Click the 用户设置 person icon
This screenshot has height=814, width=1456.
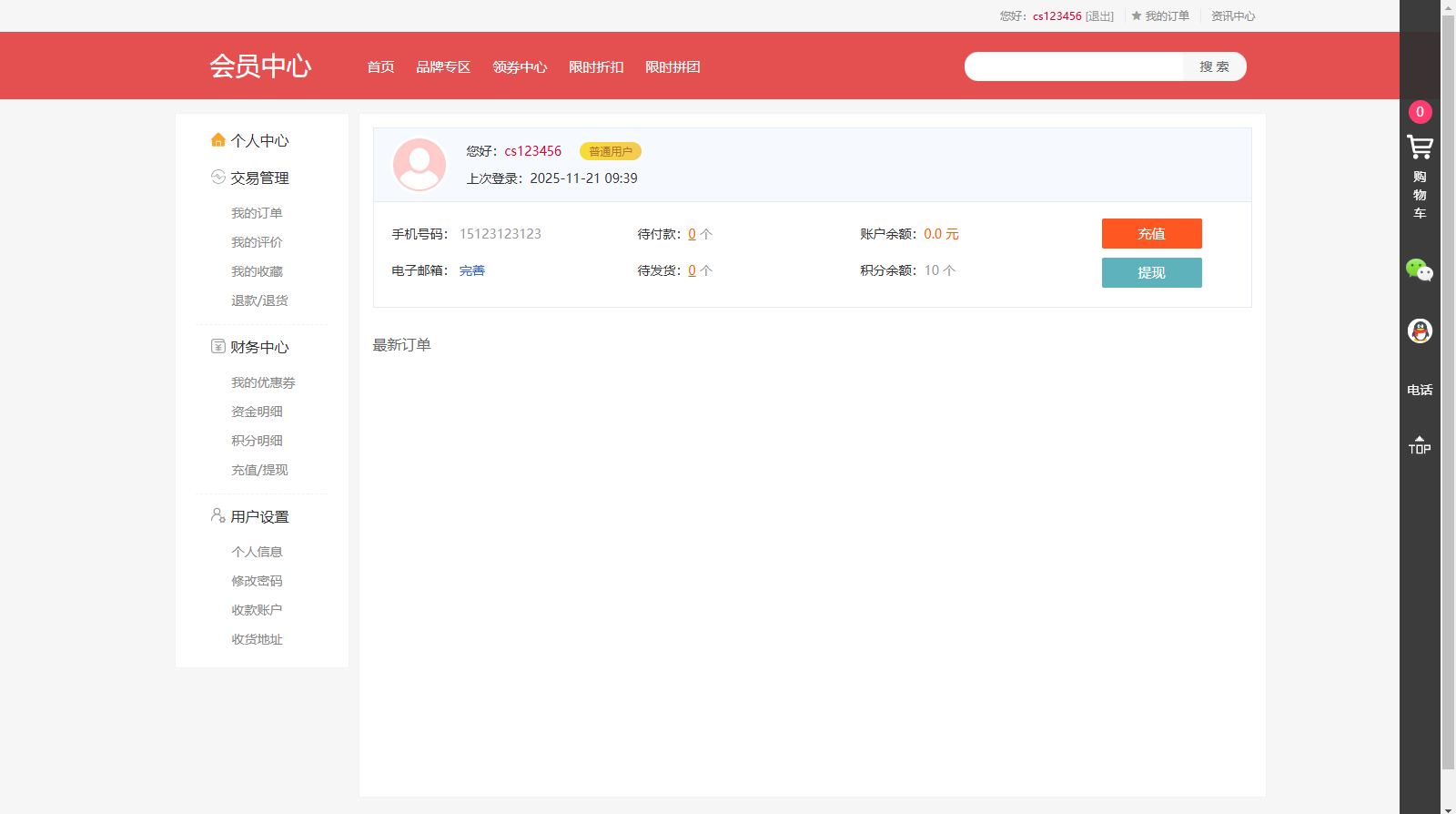(x=217, y=515)
